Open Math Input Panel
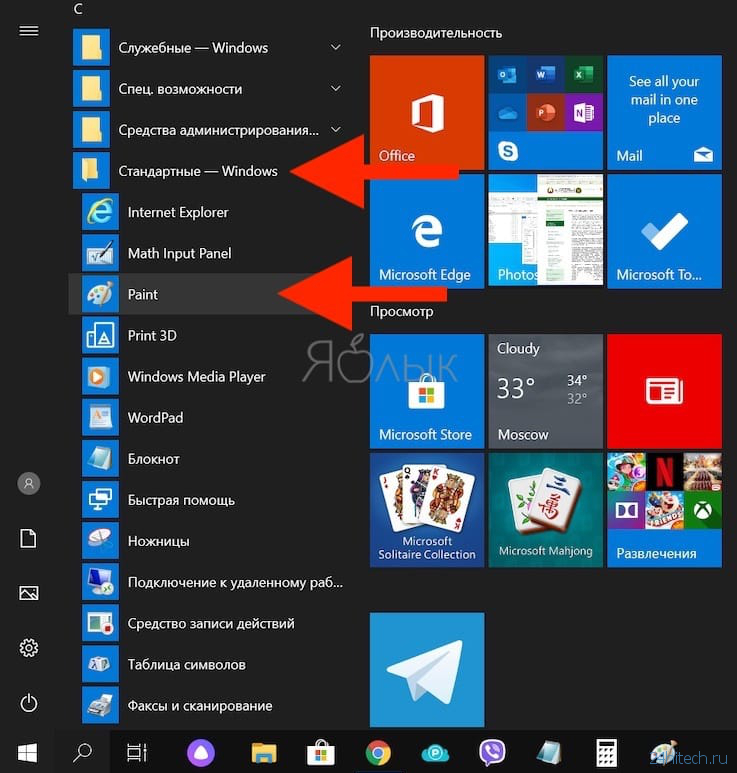The image size is (737, 773). click(209, 253)
